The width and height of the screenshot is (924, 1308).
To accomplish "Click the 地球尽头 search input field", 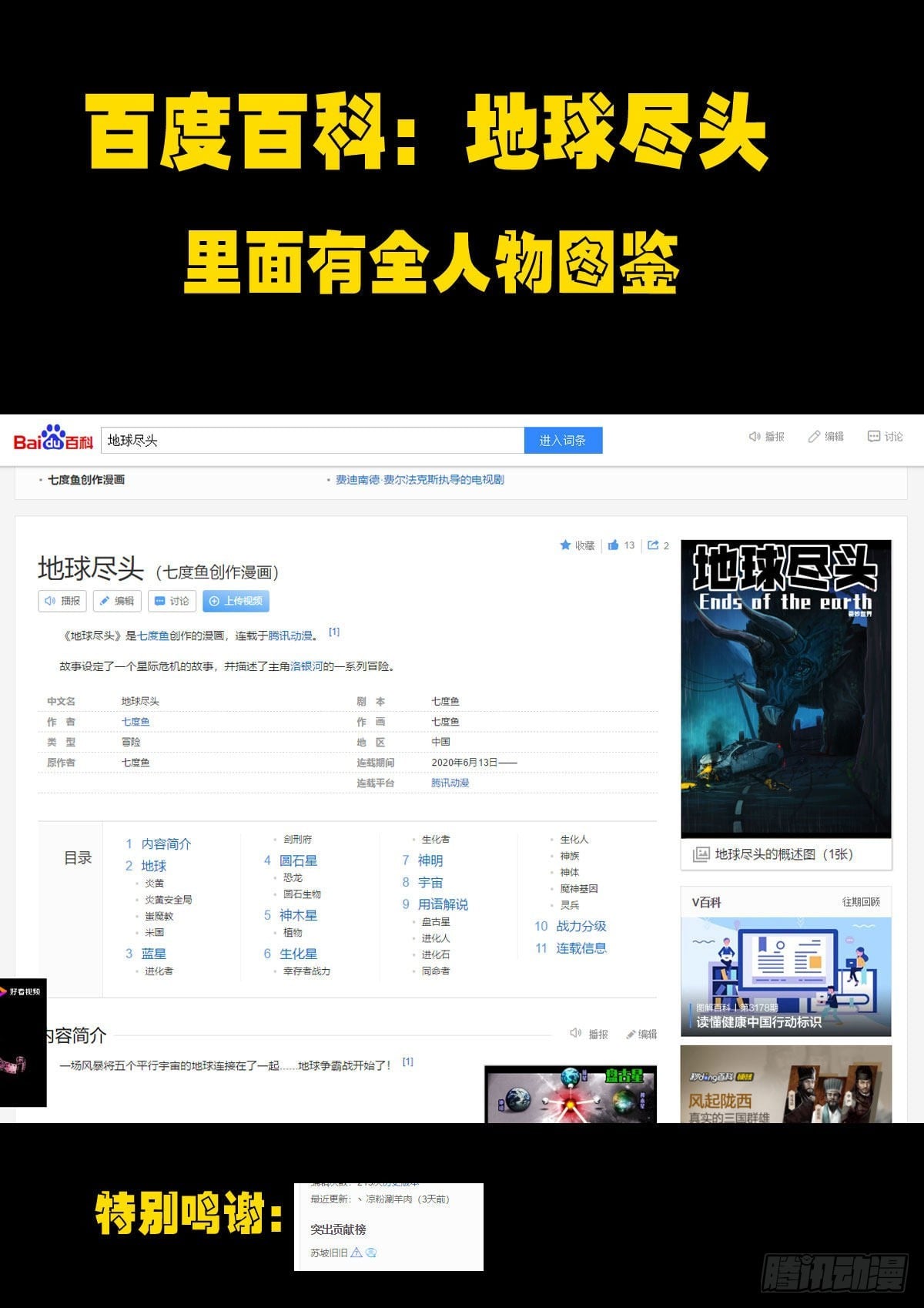I will tap(312, 441).
